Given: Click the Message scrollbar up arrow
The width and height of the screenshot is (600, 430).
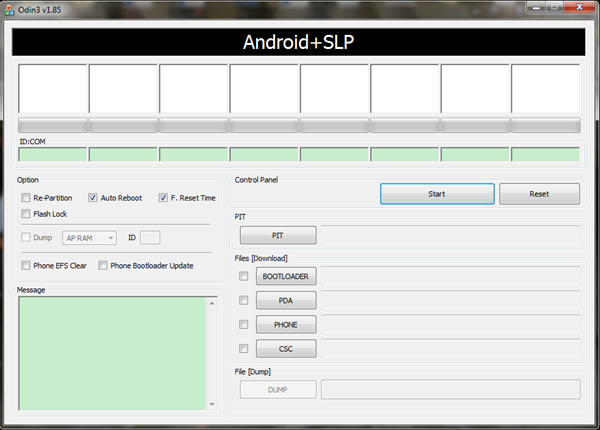Looking at the screenshot, I should (212, 303).
